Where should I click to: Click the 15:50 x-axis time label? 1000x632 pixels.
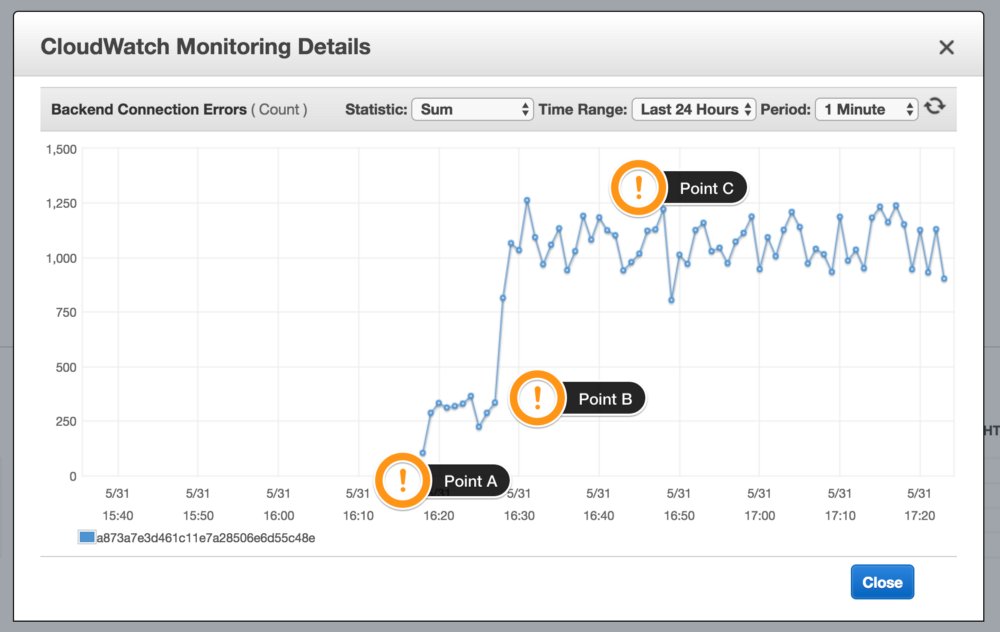pyautogui.click(x=198, y=515)
